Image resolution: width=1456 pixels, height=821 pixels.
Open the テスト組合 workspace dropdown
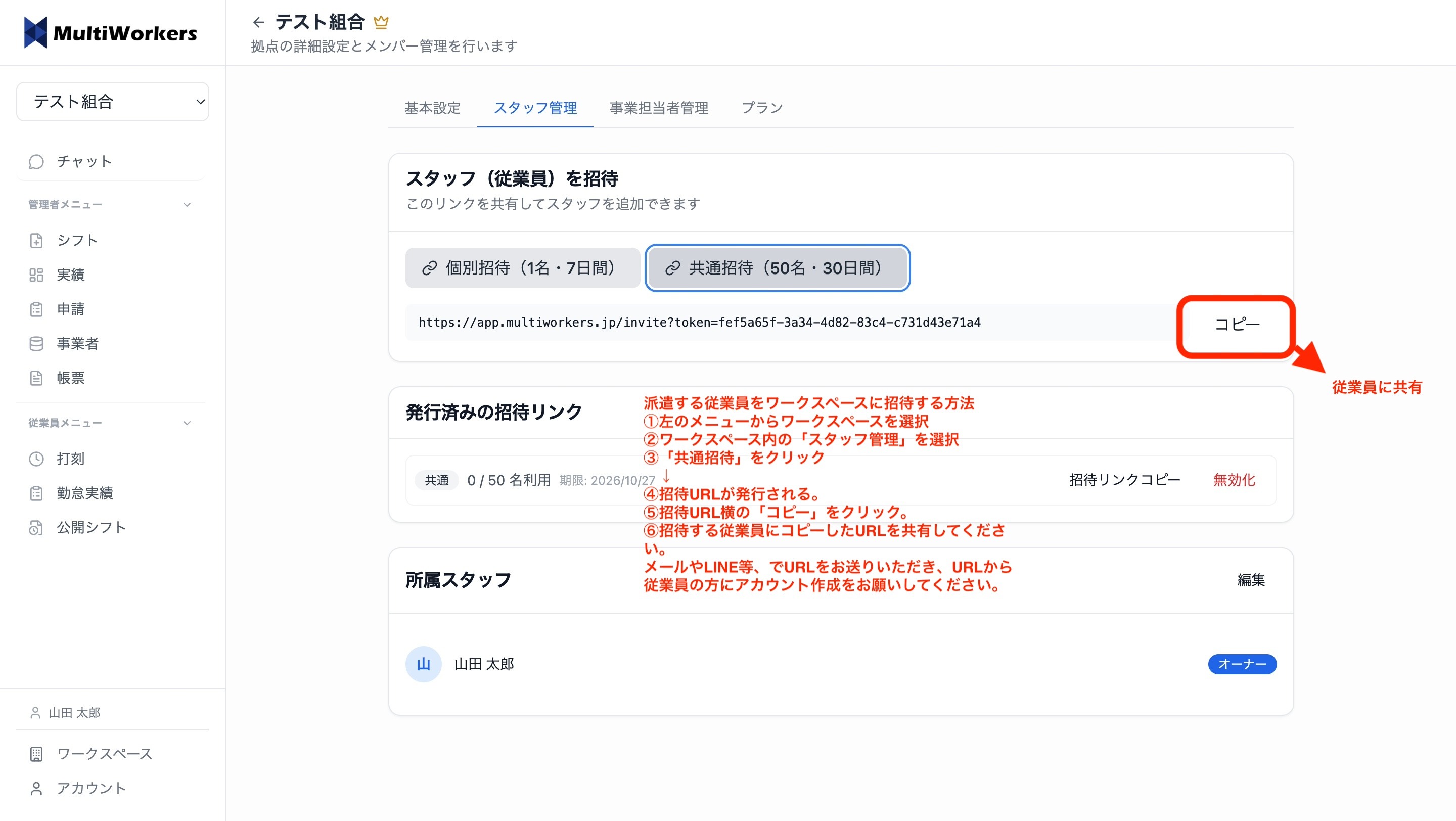point(112,102)
